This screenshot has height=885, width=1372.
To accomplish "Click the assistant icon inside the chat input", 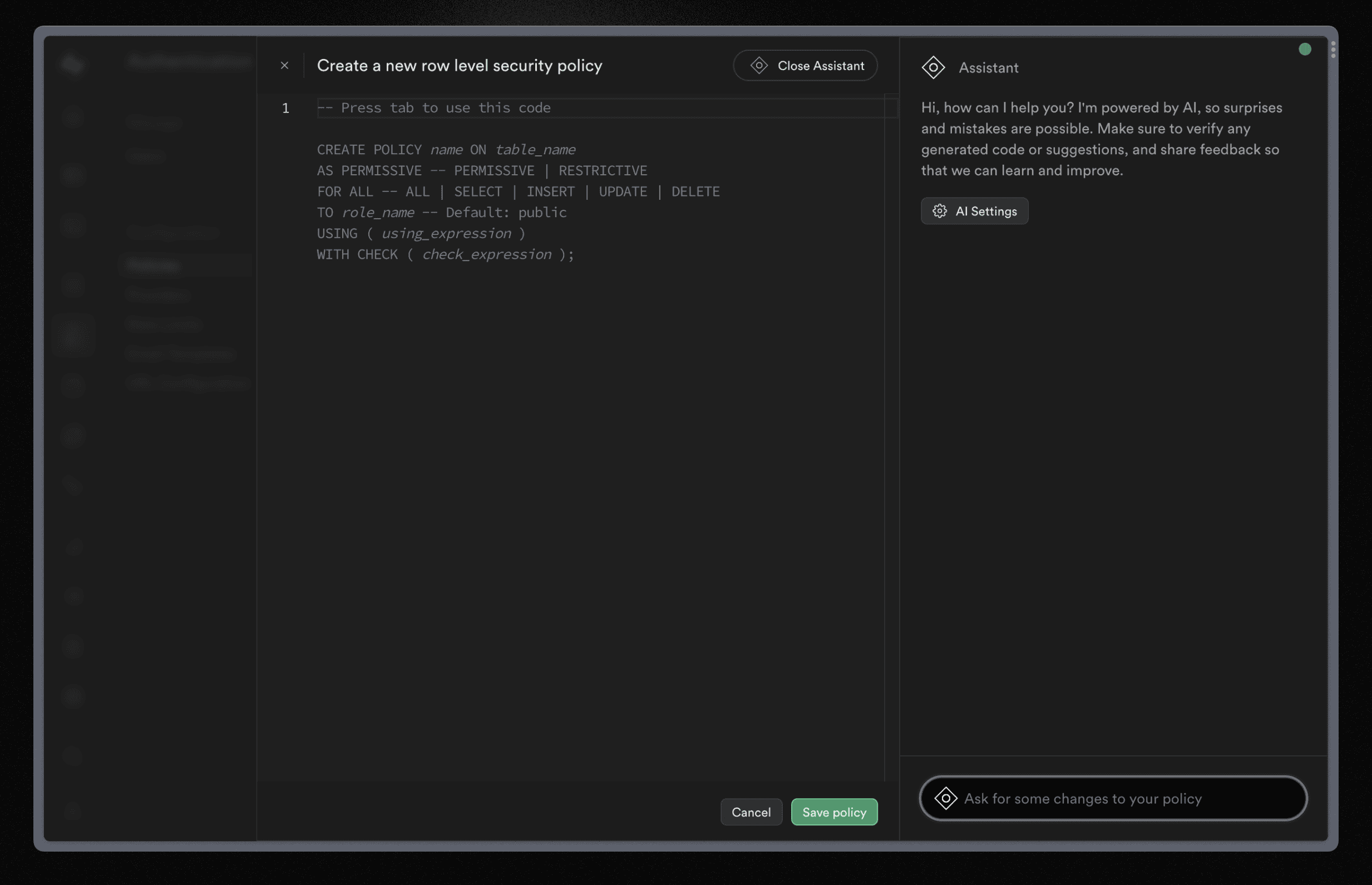I will (x=945, y=798).
